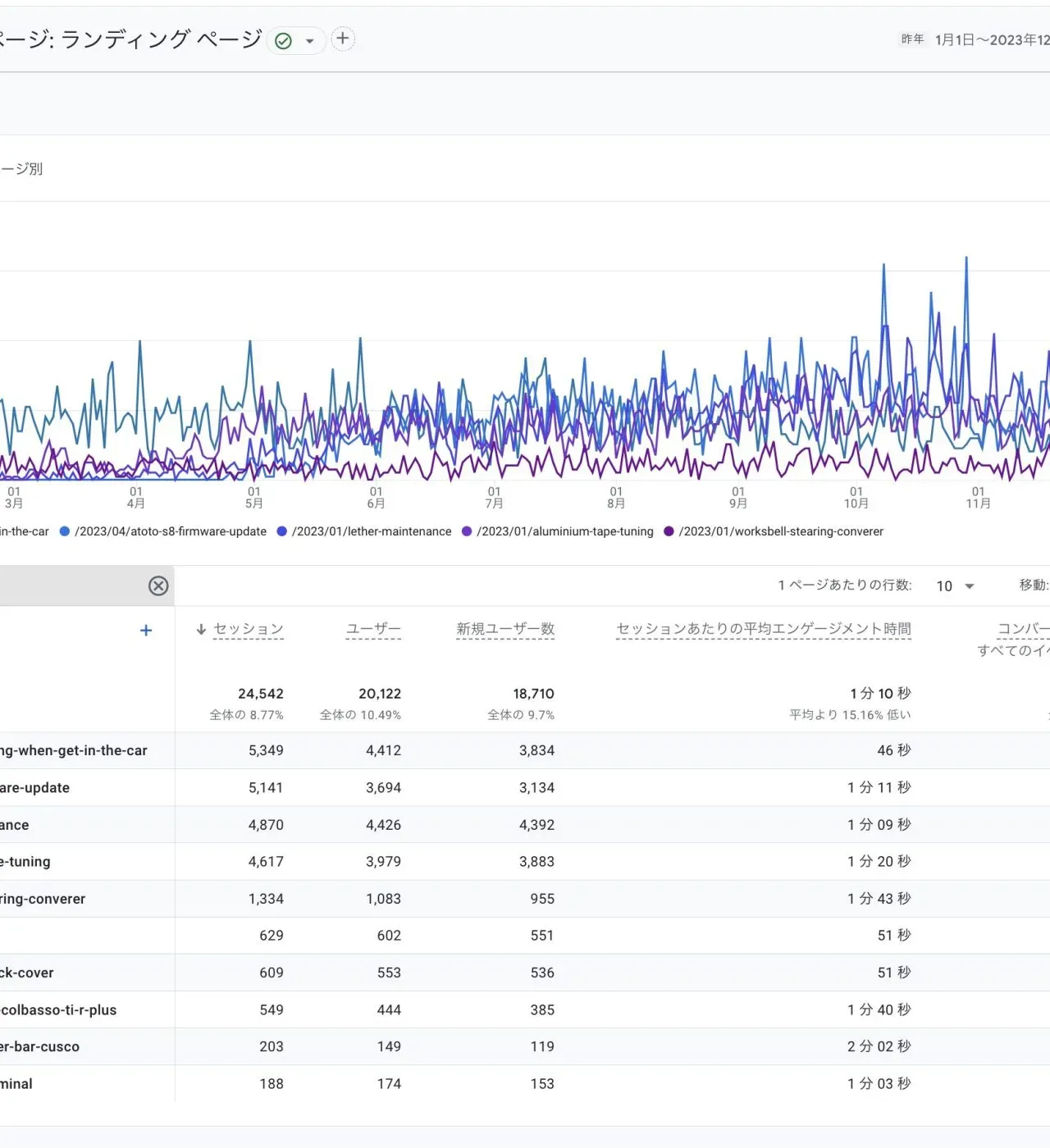This screenshot has width=1050, height=1148.
Task: Click the 昨年 date preset label
Action: click(x=912, y=39)
